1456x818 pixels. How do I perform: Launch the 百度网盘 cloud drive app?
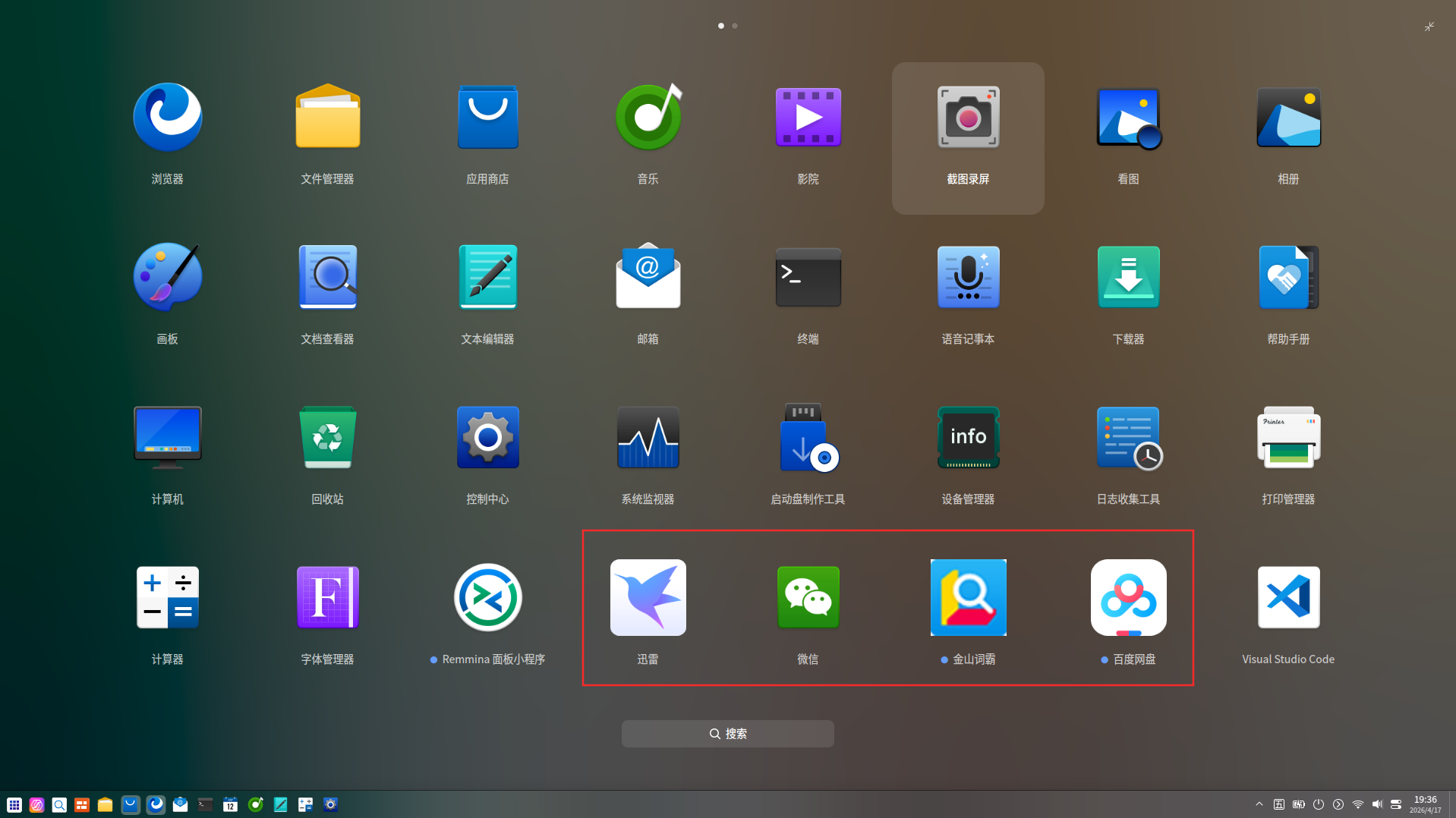1129,598
